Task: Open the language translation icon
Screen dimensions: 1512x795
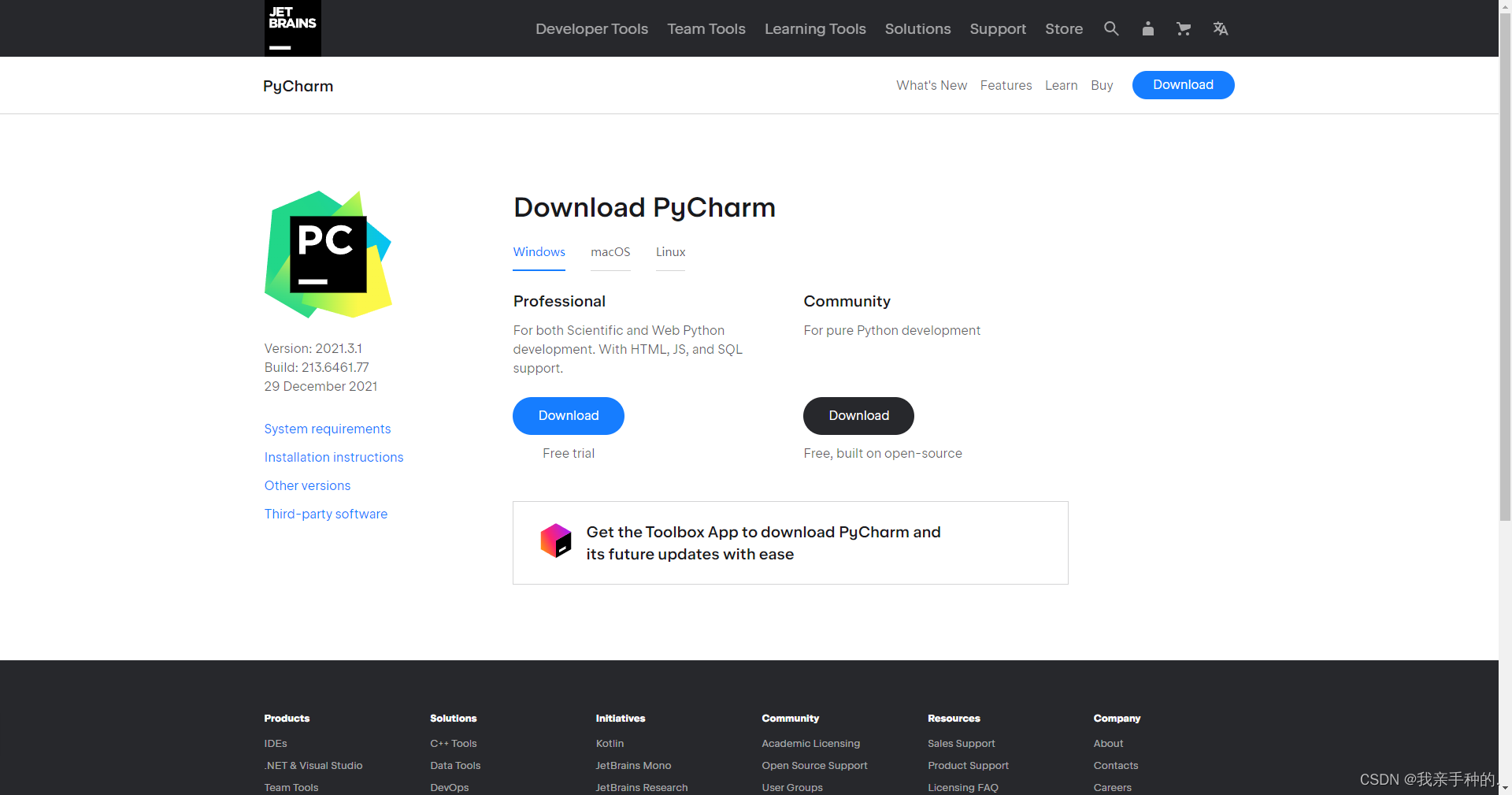Action: tap(1221, 28)
